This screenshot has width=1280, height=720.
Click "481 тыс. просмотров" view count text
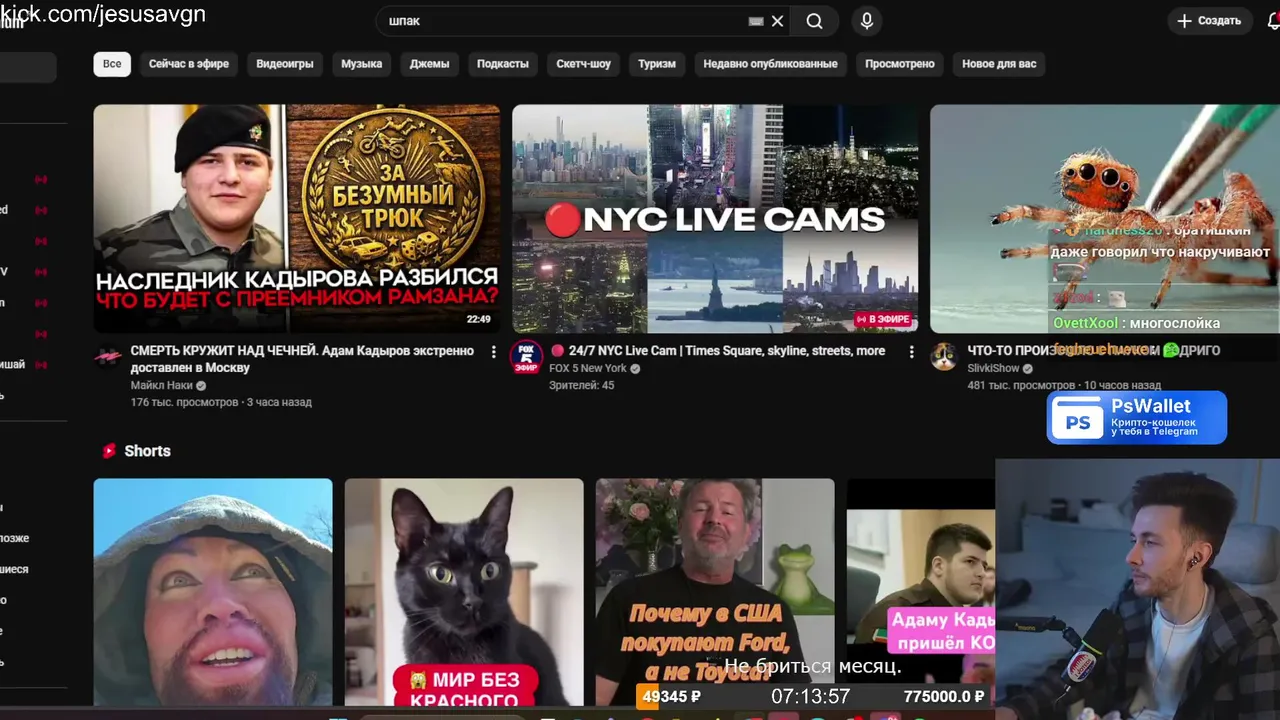(1021, 385)
